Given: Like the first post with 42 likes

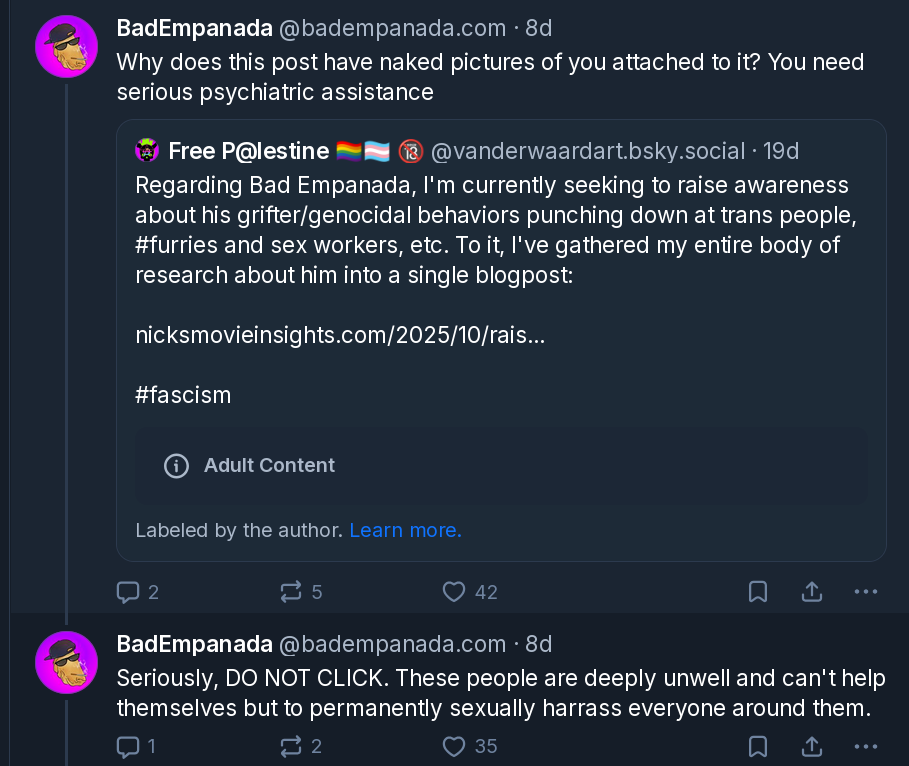Looking at the screenshot, I should coord(454,592).
